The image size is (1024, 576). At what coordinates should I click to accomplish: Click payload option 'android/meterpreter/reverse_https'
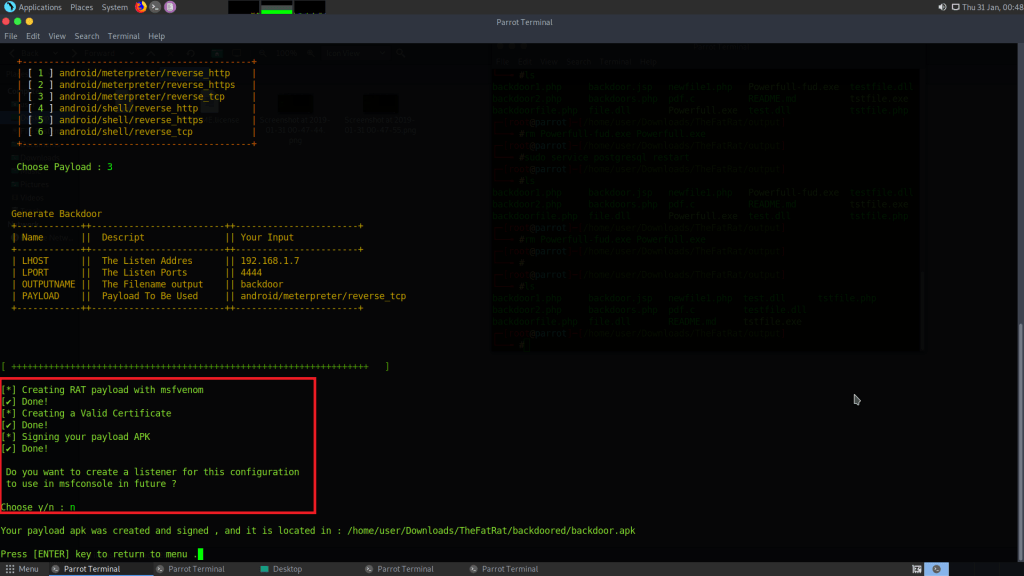(x=147, y=85)
